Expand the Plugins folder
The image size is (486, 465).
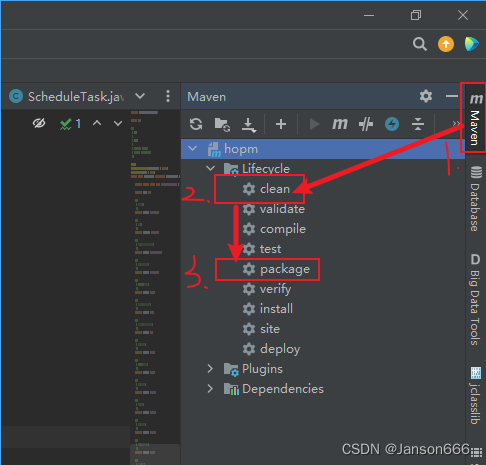point(210,368)
